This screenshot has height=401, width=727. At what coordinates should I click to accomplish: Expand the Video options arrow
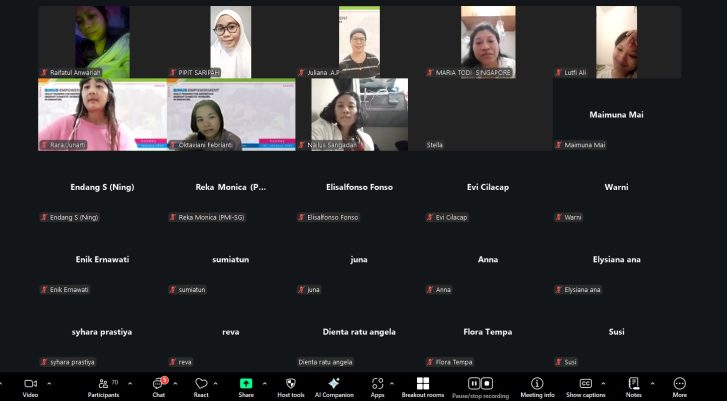(49, 383)
